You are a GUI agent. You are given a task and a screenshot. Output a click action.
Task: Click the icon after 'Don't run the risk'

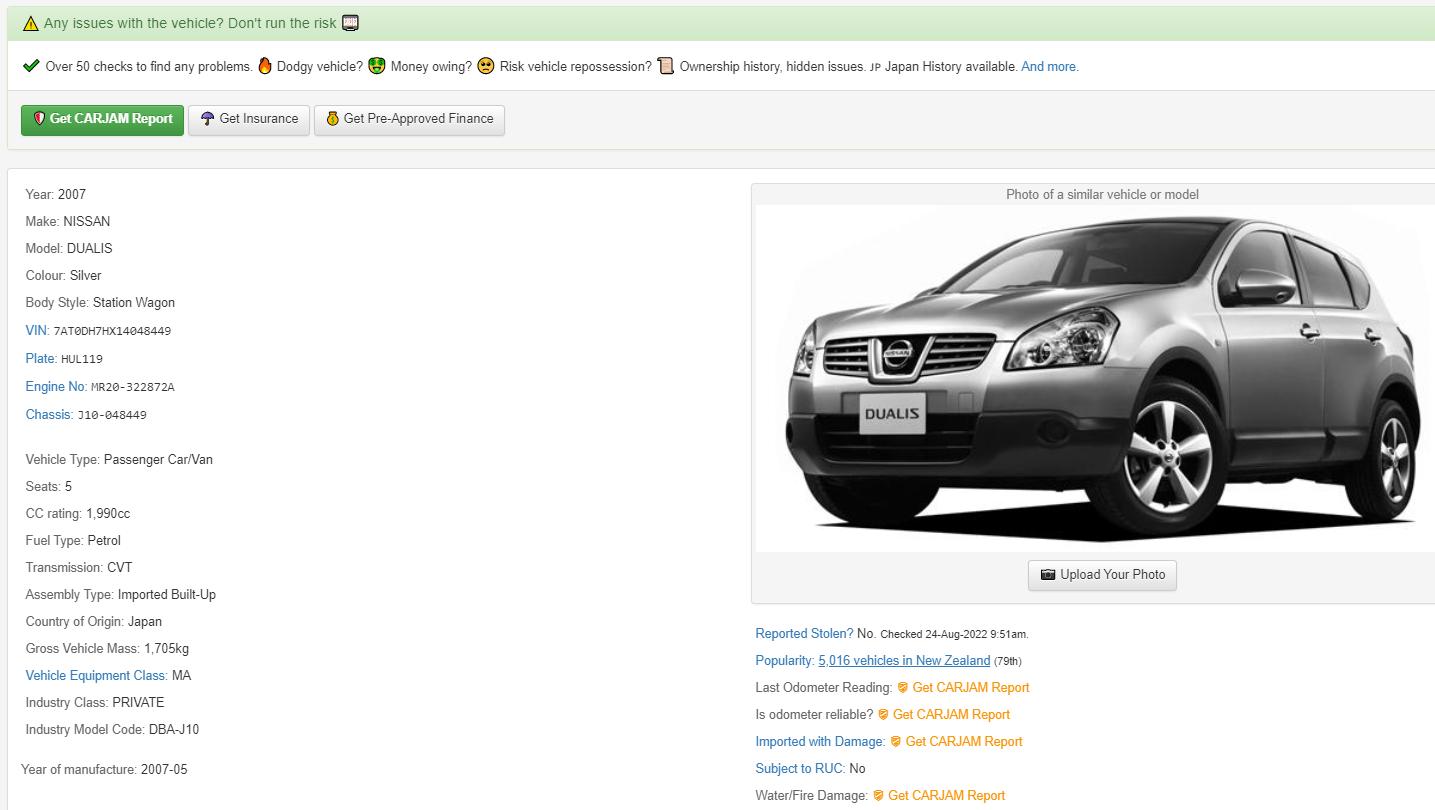[x=350, y=23]
